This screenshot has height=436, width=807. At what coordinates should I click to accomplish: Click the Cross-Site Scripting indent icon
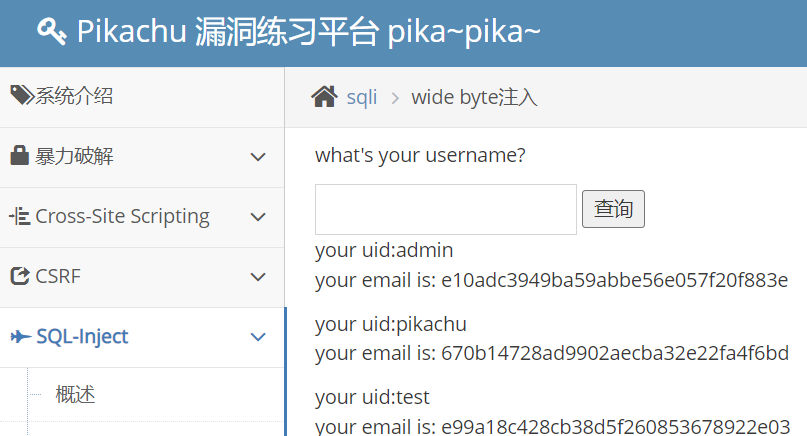20,216
